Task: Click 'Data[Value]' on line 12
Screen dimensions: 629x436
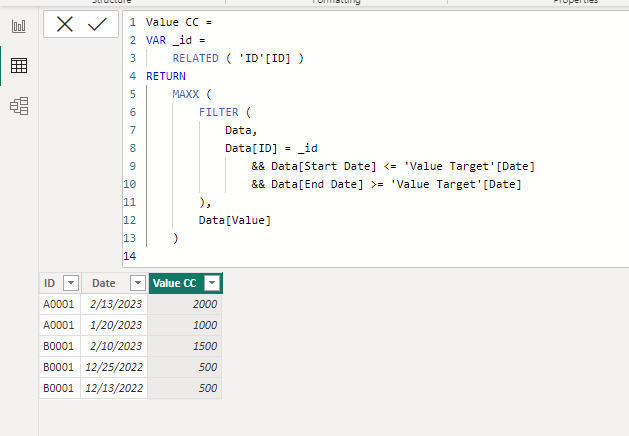Action: (x=235, y=220)
